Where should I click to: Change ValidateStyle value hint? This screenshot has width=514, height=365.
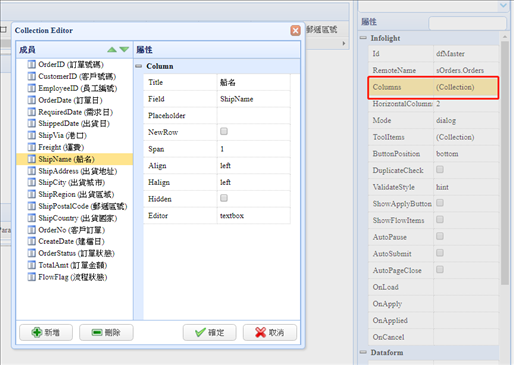tap(466, 187)
